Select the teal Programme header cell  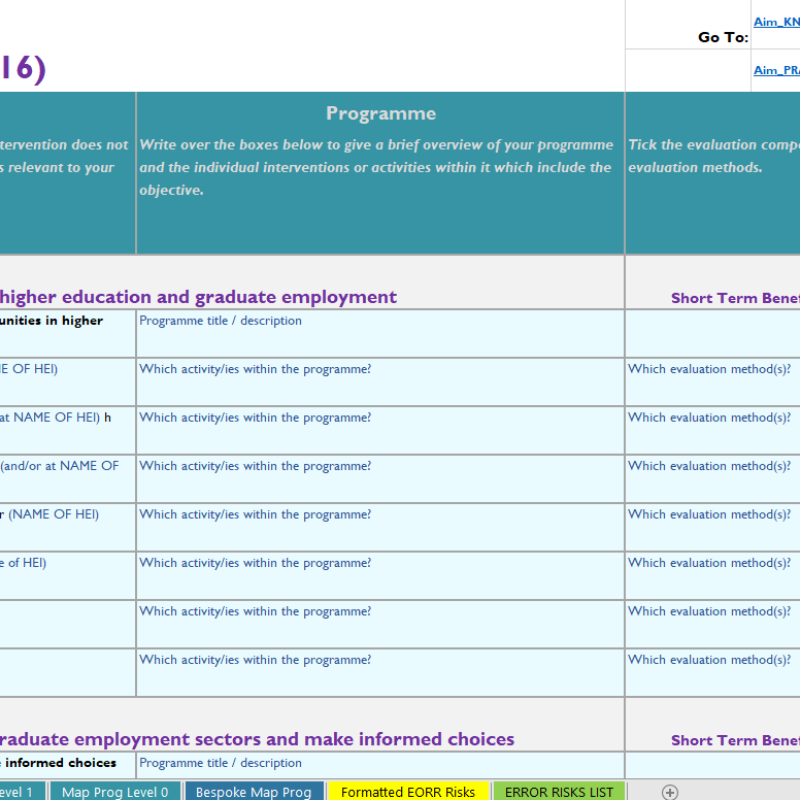pyautogui.click(x=380, y=172)
